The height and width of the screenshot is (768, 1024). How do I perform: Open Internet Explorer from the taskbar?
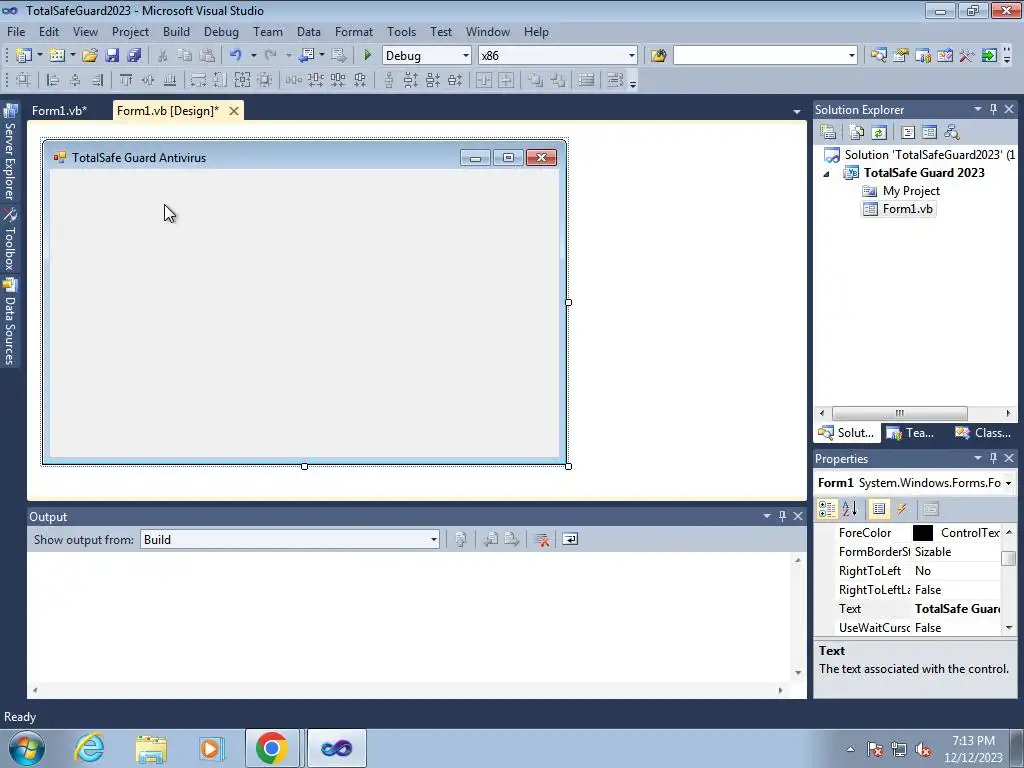pyautogui.click(x=89, y=748)
